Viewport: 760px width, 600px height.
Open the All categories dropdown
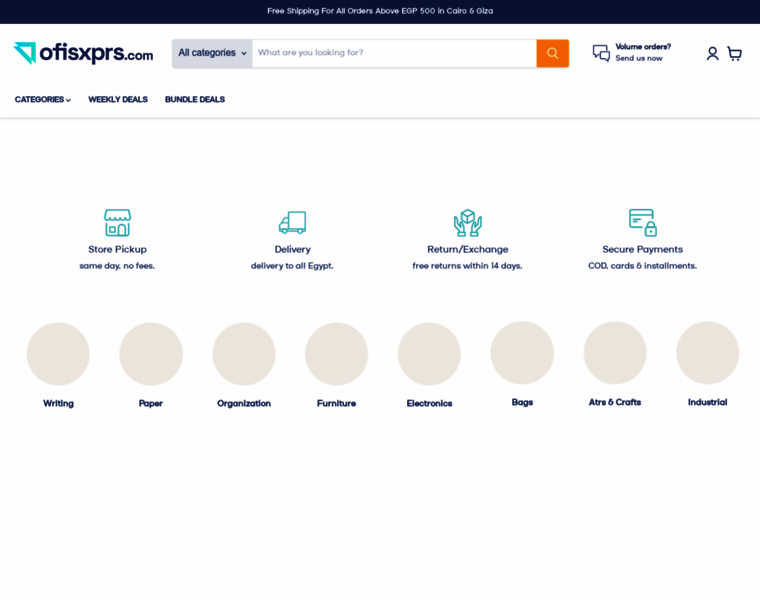(x=212, y=53)
